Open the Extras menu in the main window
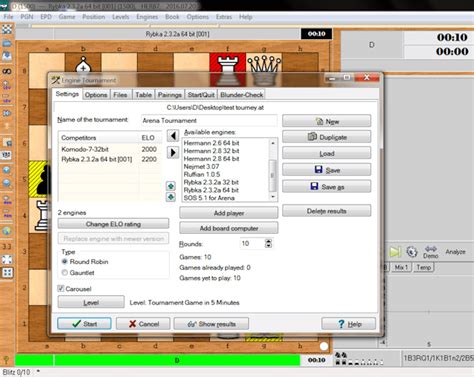This screenshot has height=377, width=474. (224, 17)
